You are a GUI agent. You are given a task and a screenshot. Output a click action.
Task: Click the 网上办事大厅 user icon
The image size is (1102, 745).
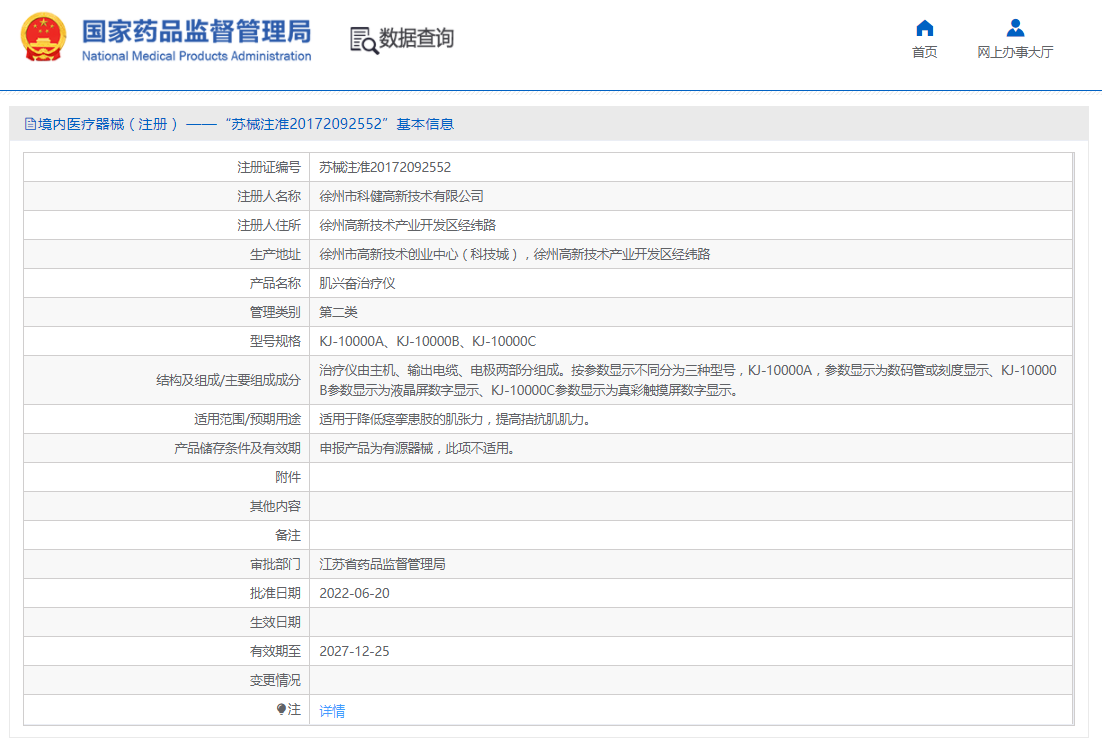click(x=1015, y=28)
